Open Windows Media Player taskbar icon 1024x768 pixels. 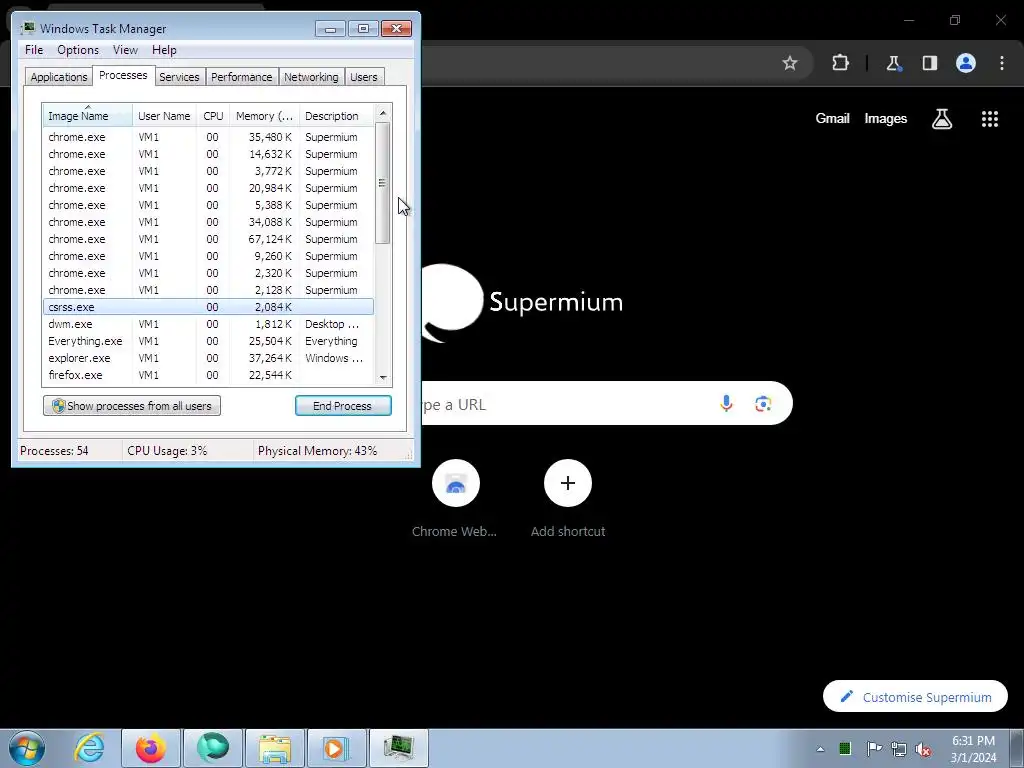[337, 748]
